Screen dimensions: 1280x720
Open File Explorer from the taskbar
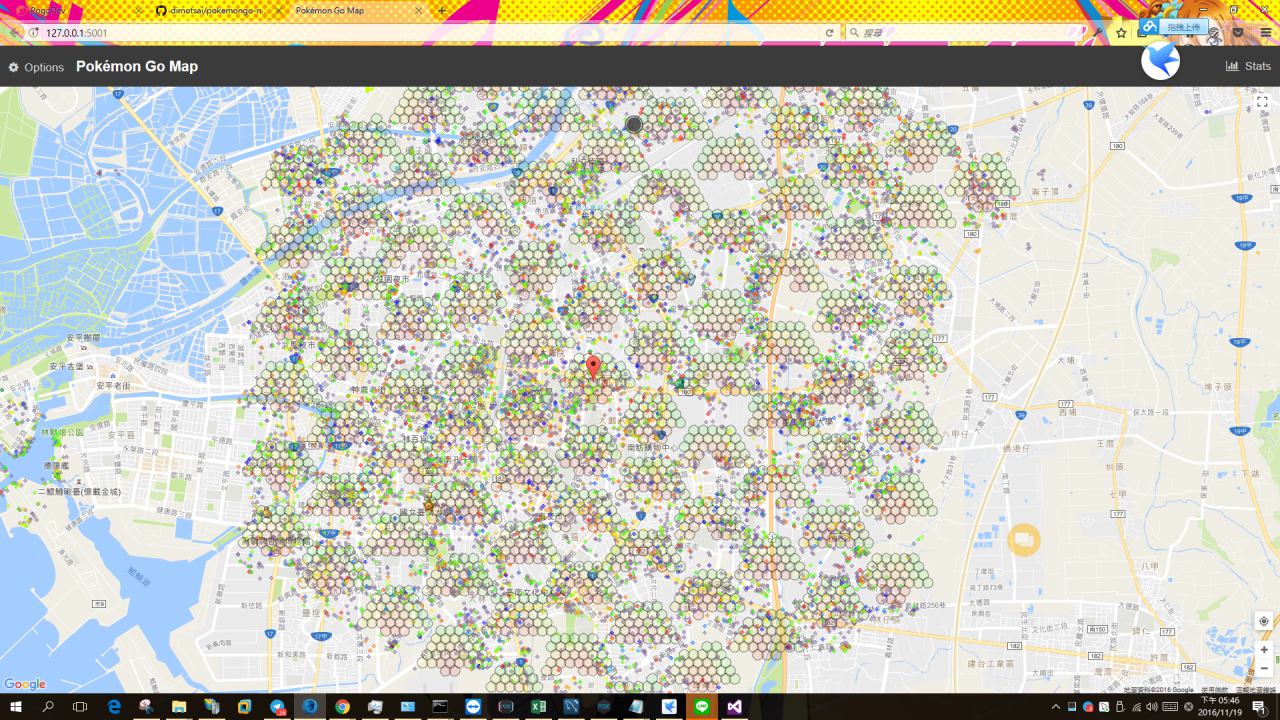click(x=179, y=706)
